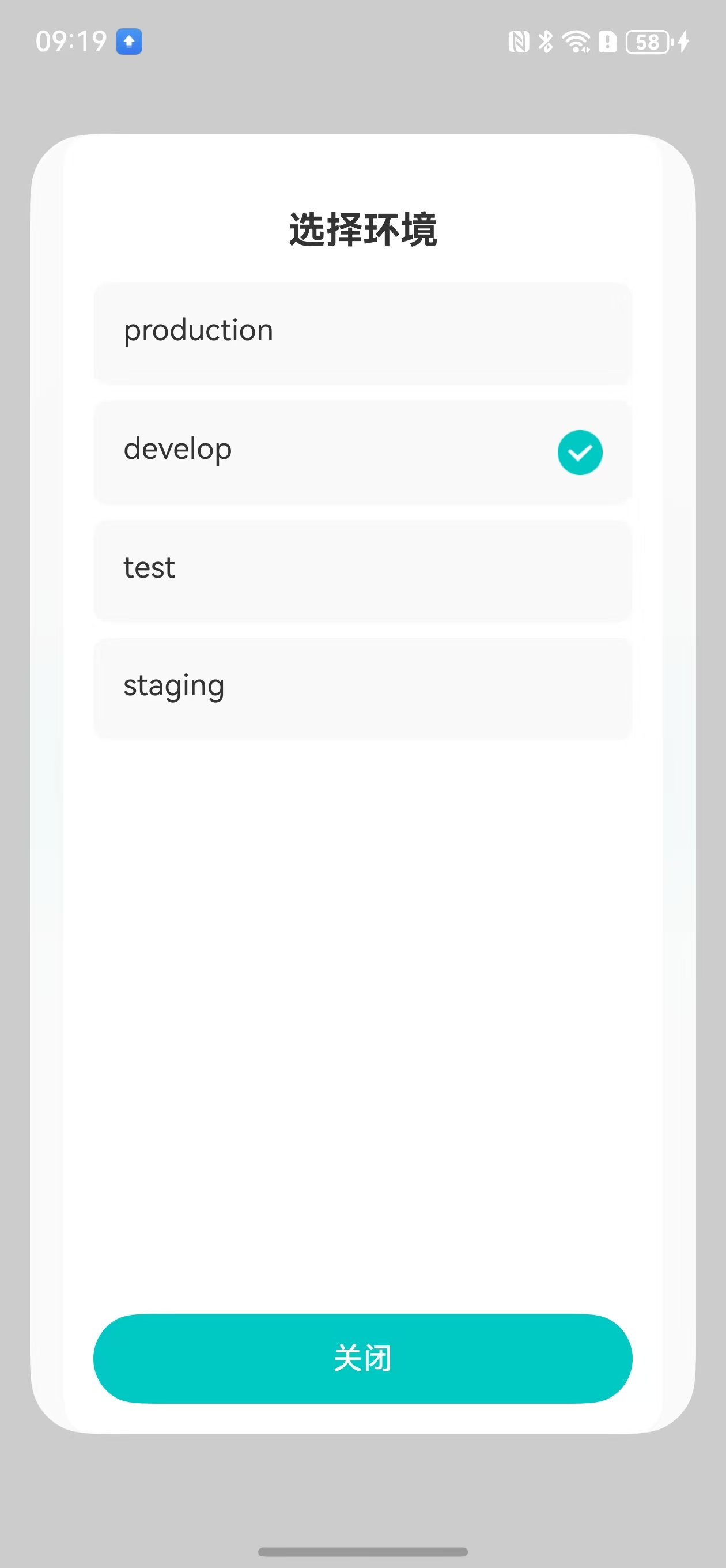Select the staging environment option
The width and height of the screenshot is (726, 1568).
[174, 686]
